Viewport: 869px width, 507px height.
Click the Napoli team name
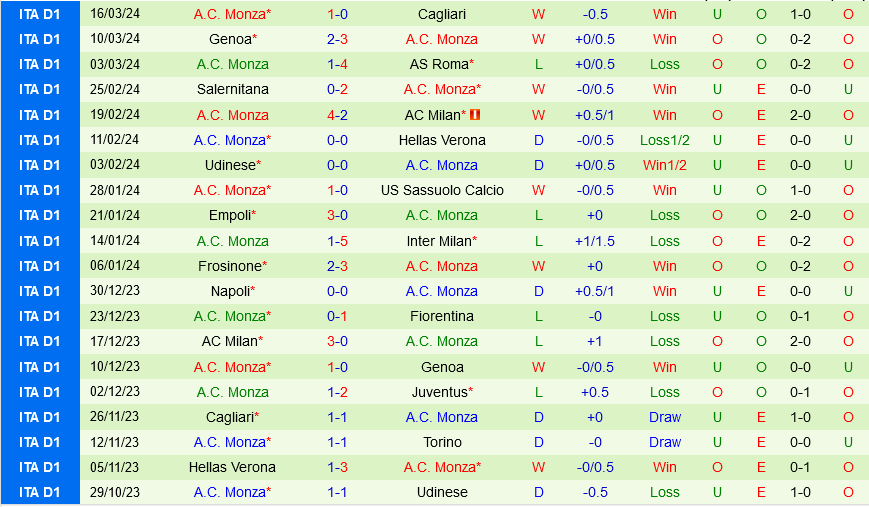point(233,291)
